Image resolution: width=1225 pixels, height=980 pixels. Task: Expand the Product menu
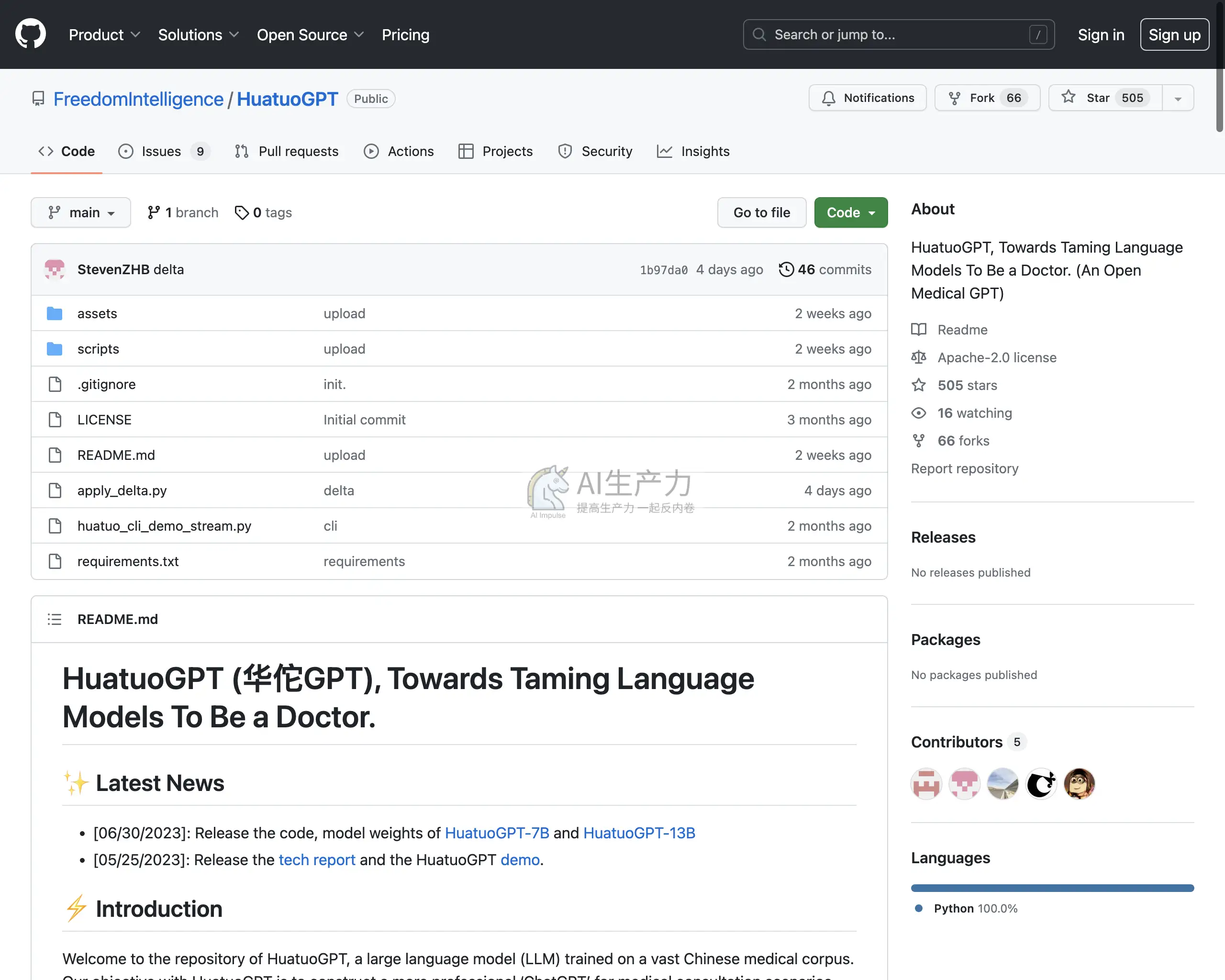click(104, 34)
